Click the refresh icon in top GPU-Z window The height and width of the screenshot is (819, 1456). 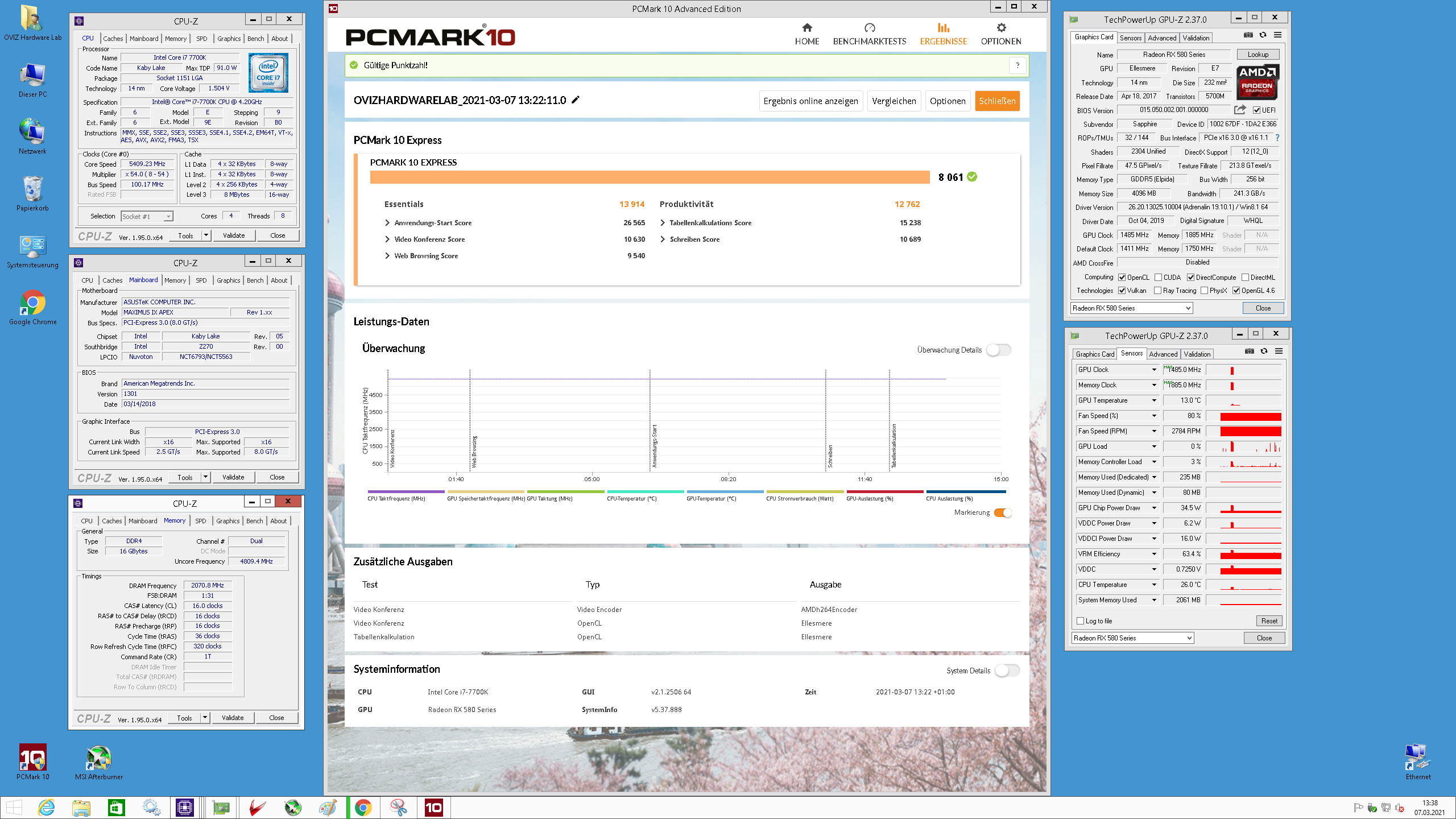pyautogui.click(x=1263, y=35)
